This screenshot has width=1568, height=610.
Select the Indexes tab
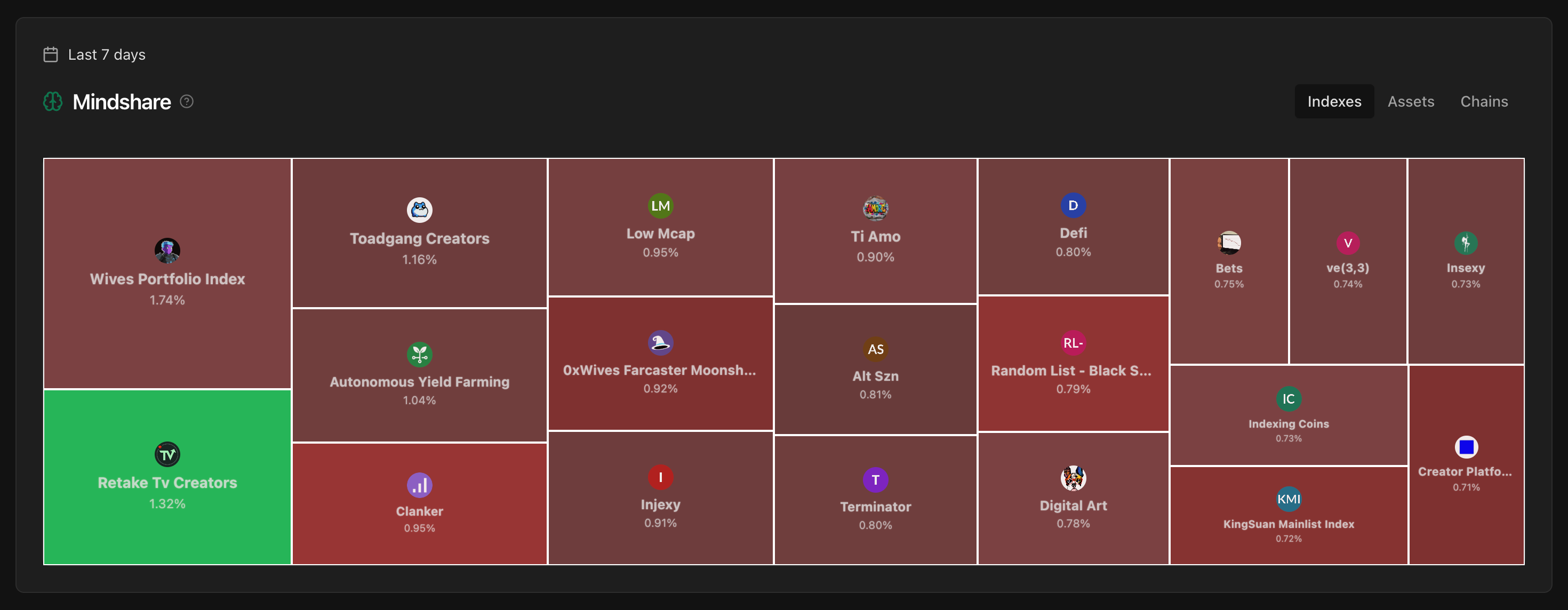pos(1334,102)
